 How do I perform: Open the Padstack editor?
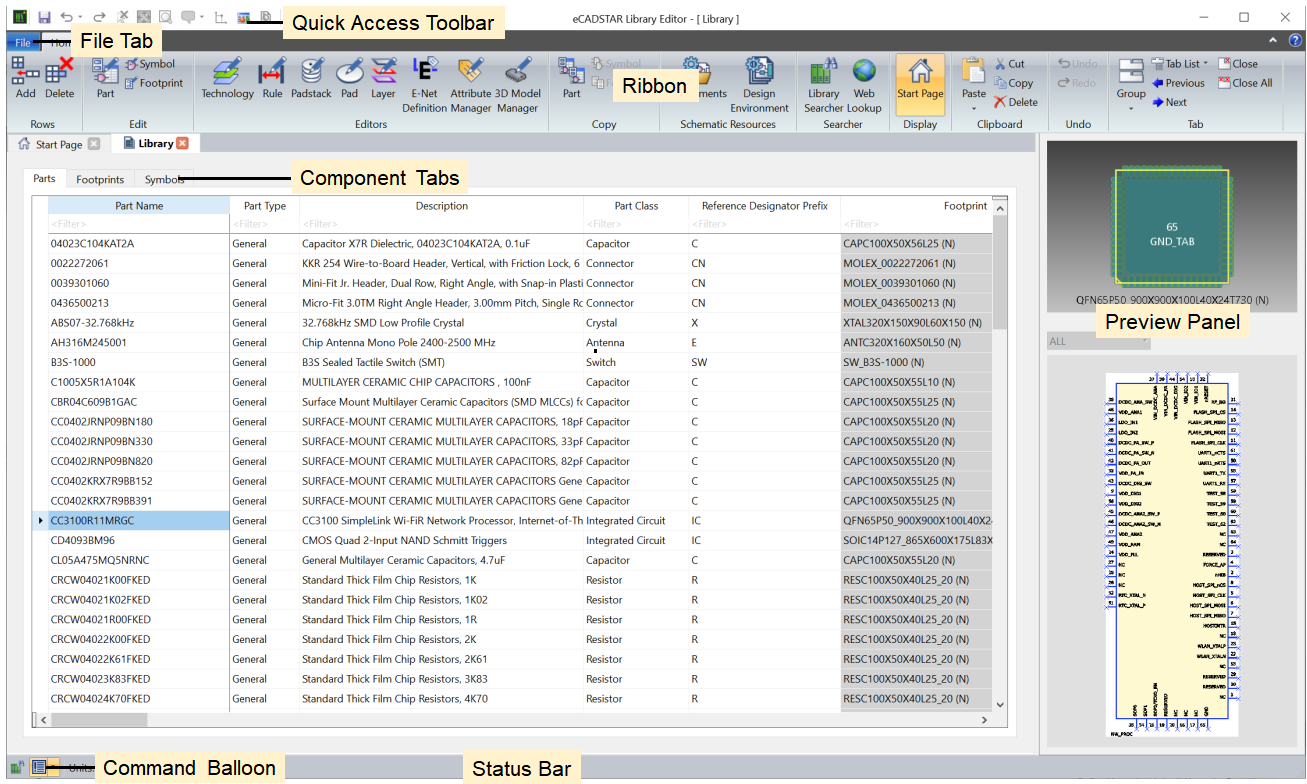pos(311,80)
